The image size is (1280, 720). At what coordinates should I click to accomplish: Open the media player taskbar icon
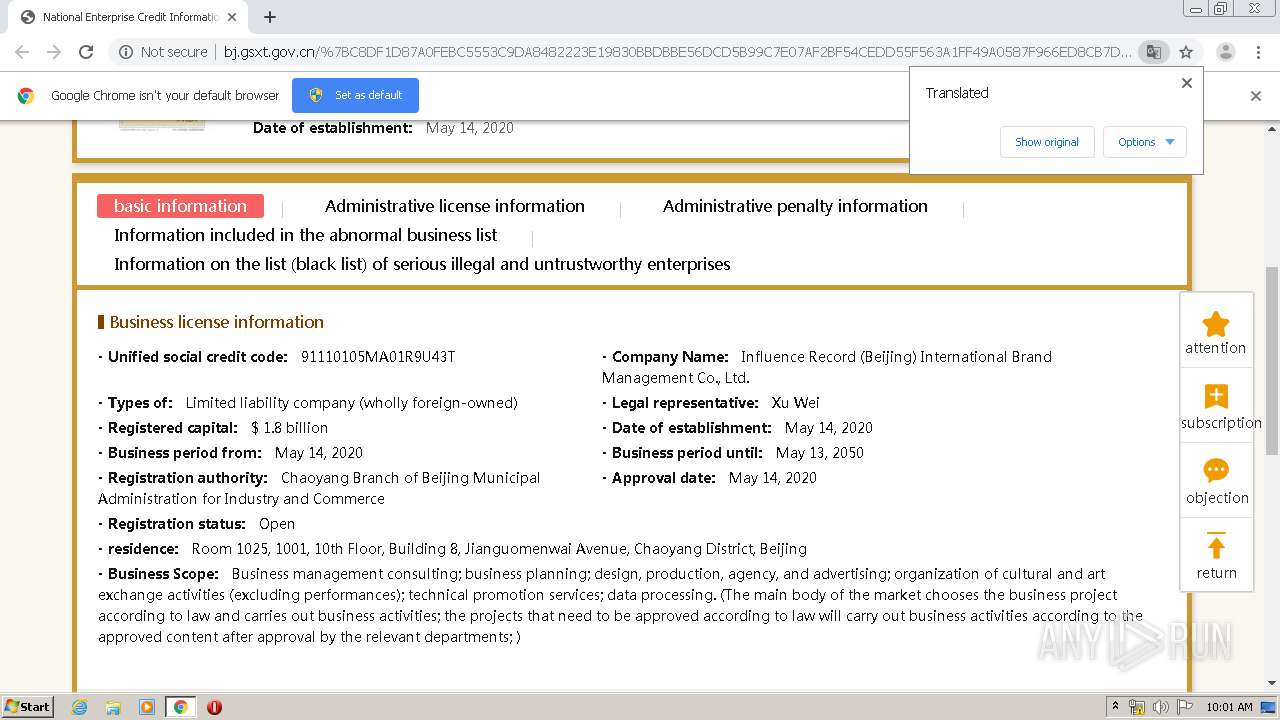point(147,707)
